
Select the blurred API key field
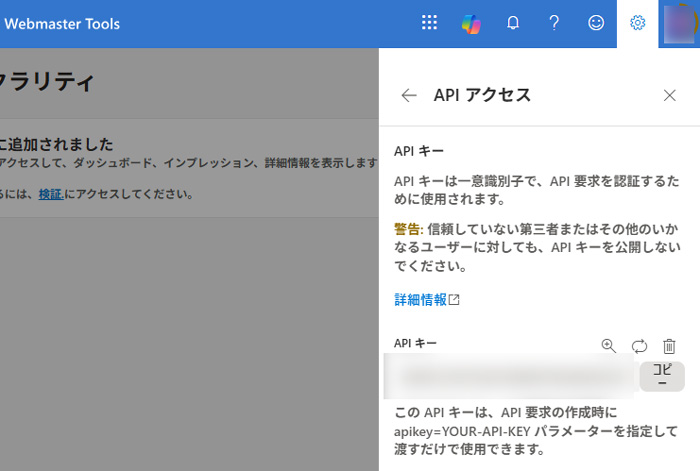click(509, 376)
